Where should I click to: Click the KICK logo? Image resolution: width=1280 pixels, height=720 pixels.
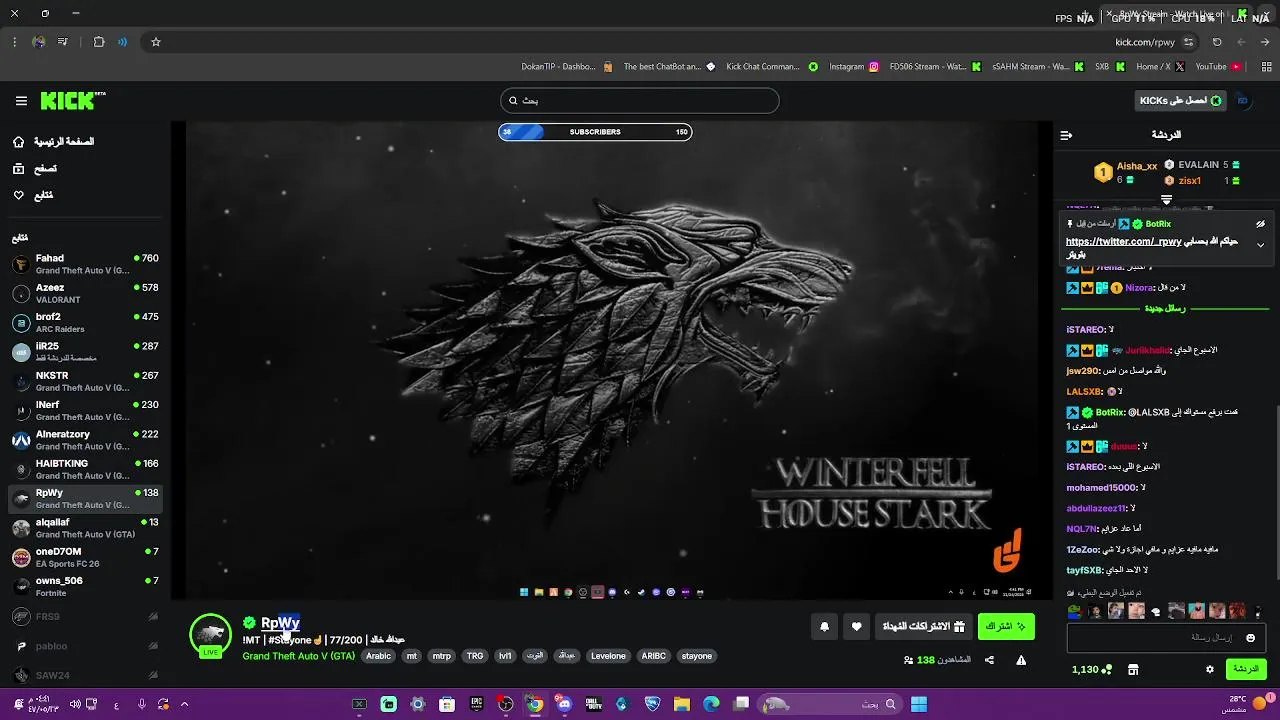point(72,101)
